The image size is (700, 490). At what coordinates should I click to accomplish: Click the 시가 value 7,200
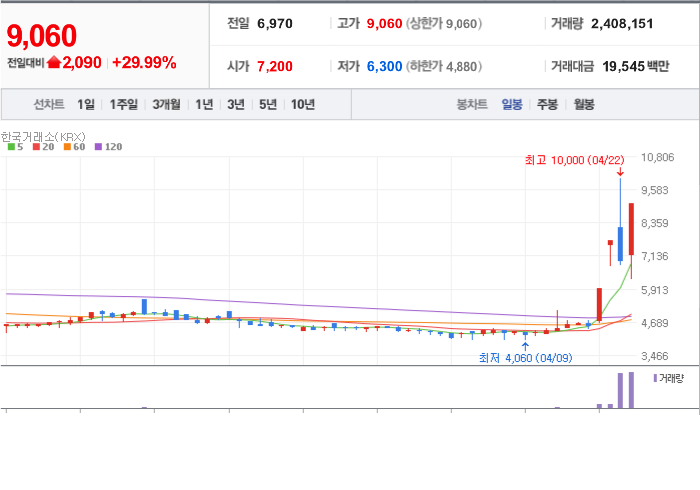(x=275, y=66)
